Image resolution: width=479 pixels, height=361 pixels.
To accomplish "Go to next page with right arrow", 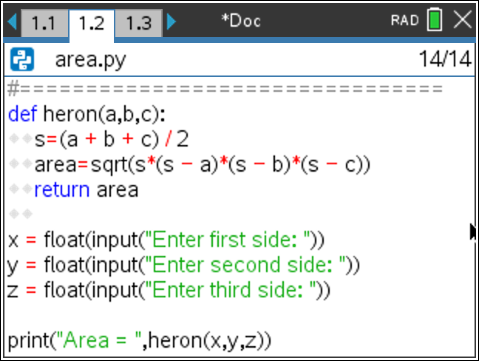I will tap(171, 22).
